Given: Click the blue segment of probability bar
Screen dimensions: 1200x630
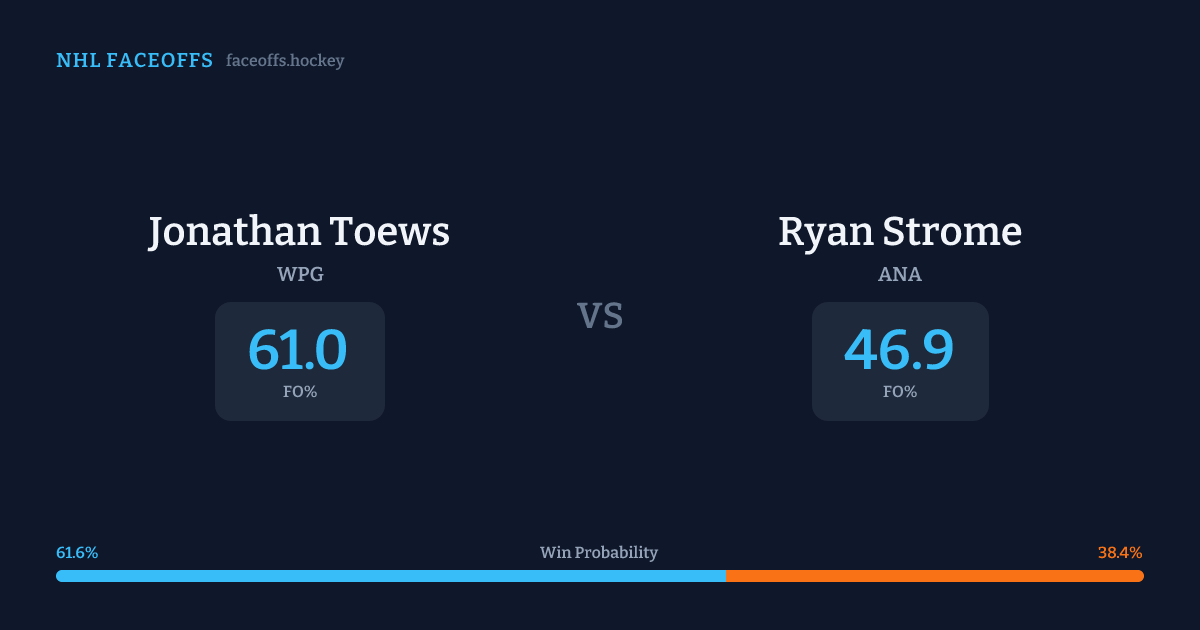Looking at the screenshot, I should click(x=390, y=576).
